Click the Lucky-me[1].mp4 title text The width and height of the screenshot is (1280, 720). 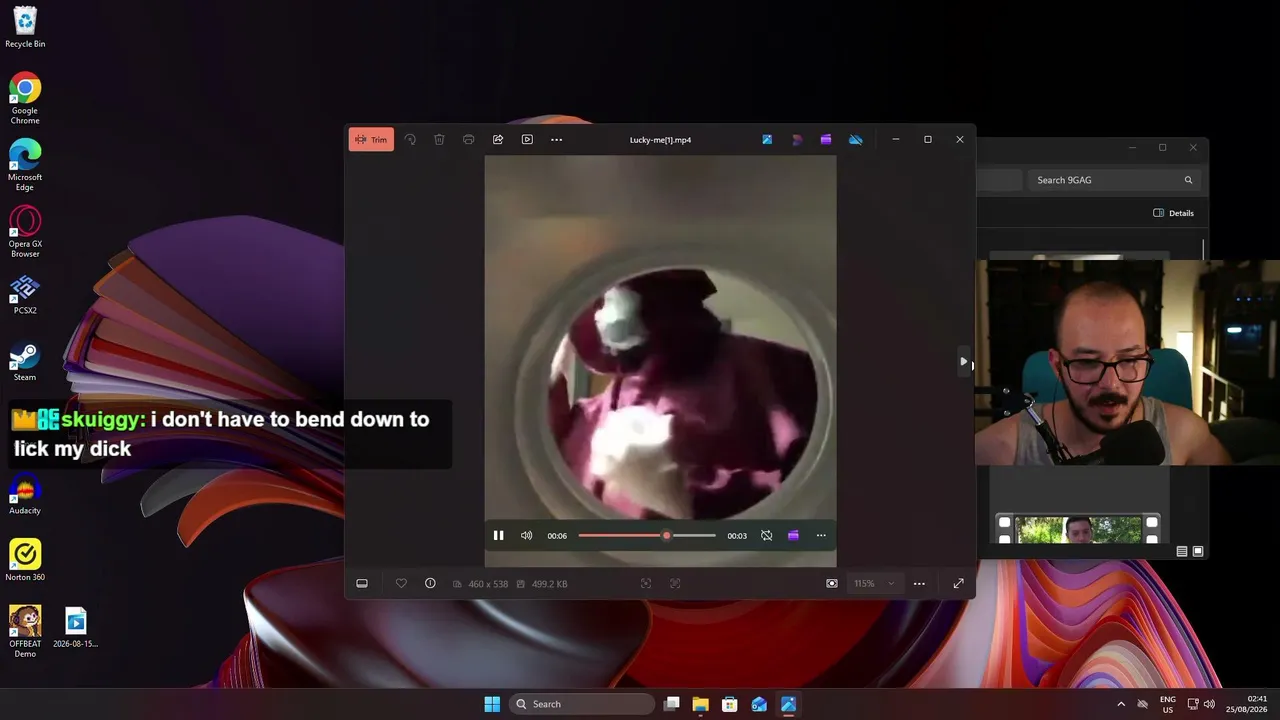[660, 140]
